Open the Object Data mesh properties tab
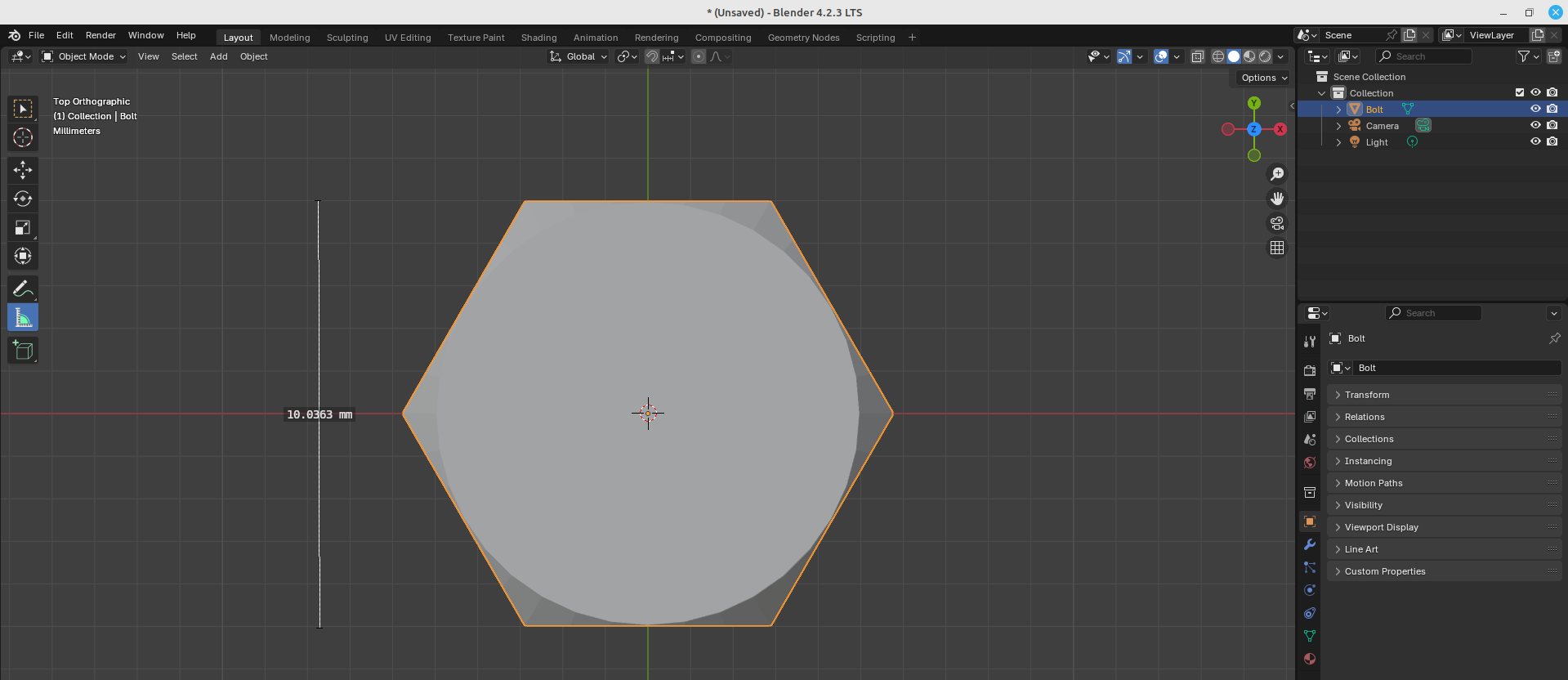The width and height of the screenshot is (1568, 680). click(1310, 636)
